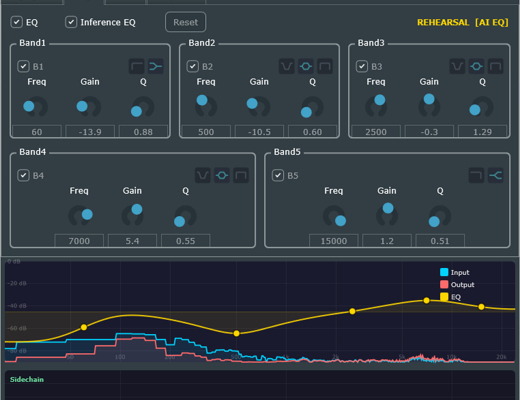
Task: Select the band-pass filter icon in Band3
Action: (496, 66)
